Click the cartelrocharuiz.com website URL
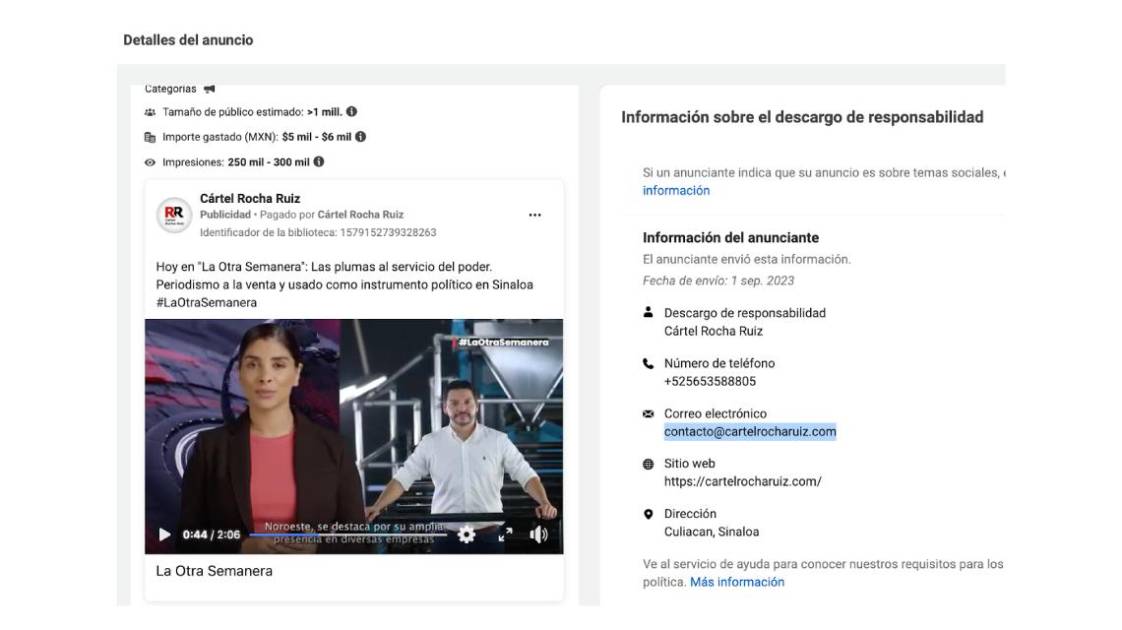 click(x=742, y=482)
